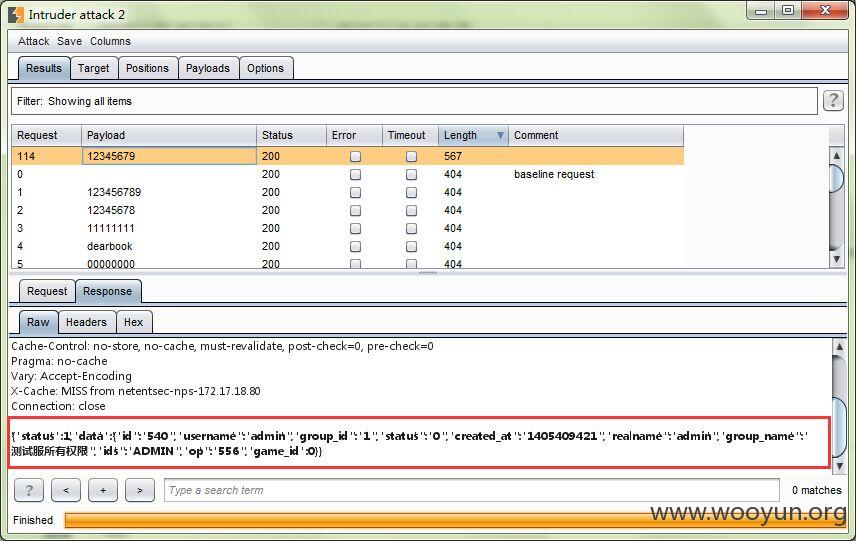Viewport: 856px width, 541px height.
Task: Click the Length value 567
Action: pos(453,156)
